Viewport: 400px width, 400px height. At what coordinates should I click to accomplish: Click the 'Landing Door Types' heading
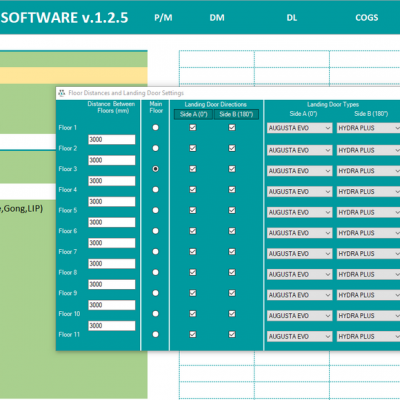(333, 104)
